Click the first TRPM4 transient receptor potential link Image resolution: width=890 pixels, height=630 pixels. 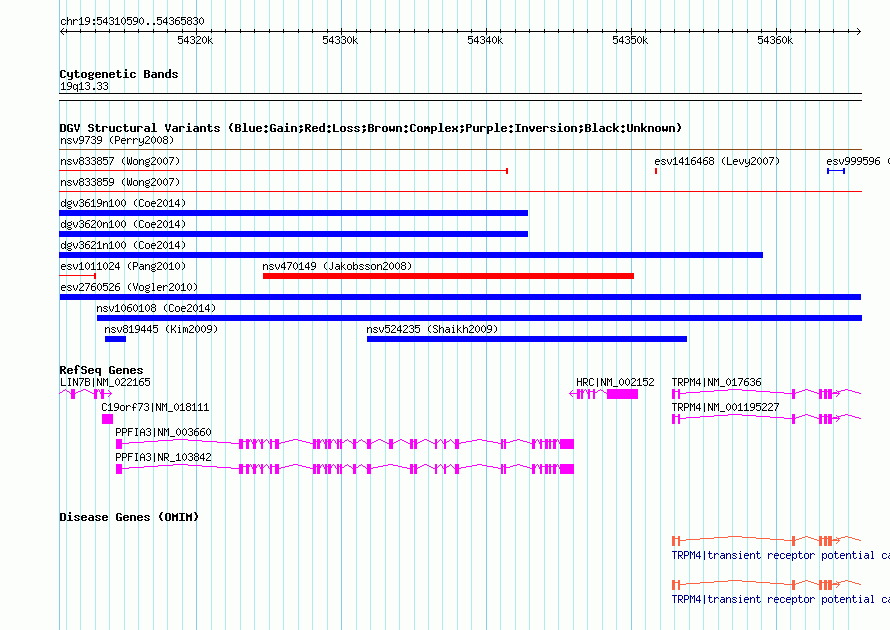pyautogui.click(x=780, y=556)
